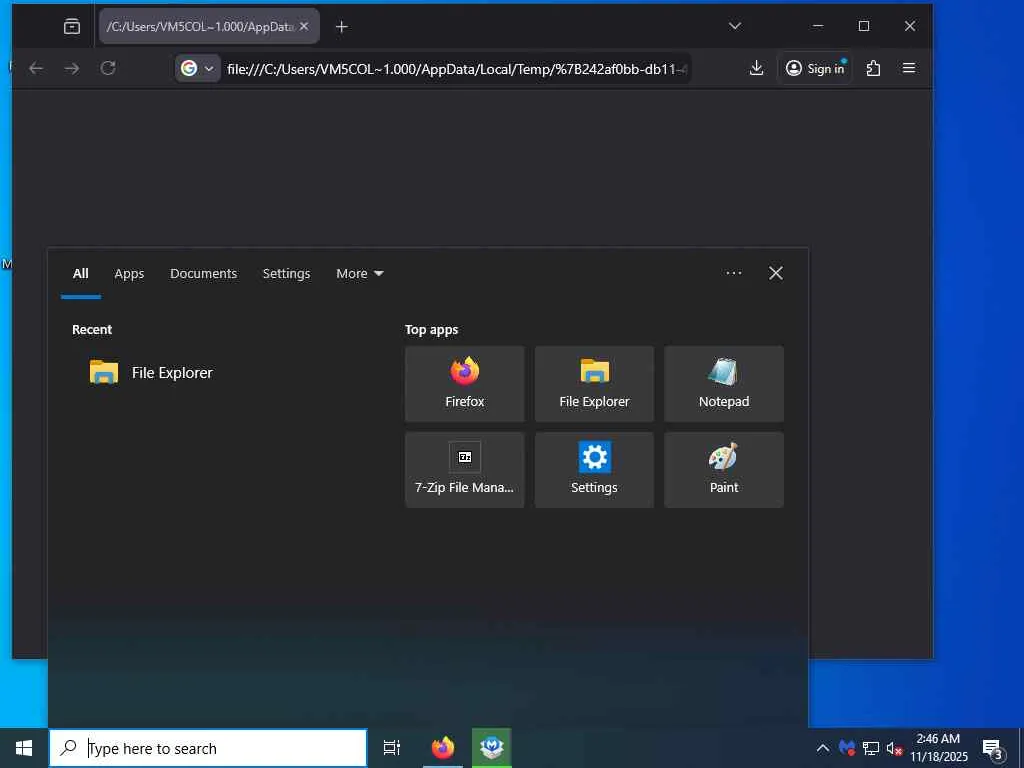Open the Firefox hamburger menu
Screen dimensions: 1024x768
pyautogui.click(x=908, y=68)
